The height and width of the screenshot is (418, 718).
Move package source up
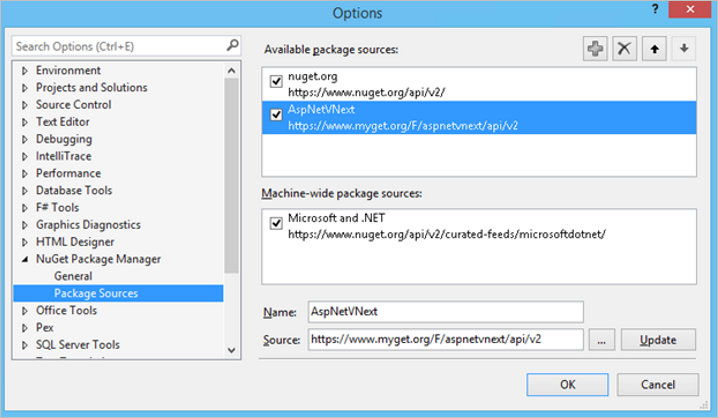click(654, 50)
